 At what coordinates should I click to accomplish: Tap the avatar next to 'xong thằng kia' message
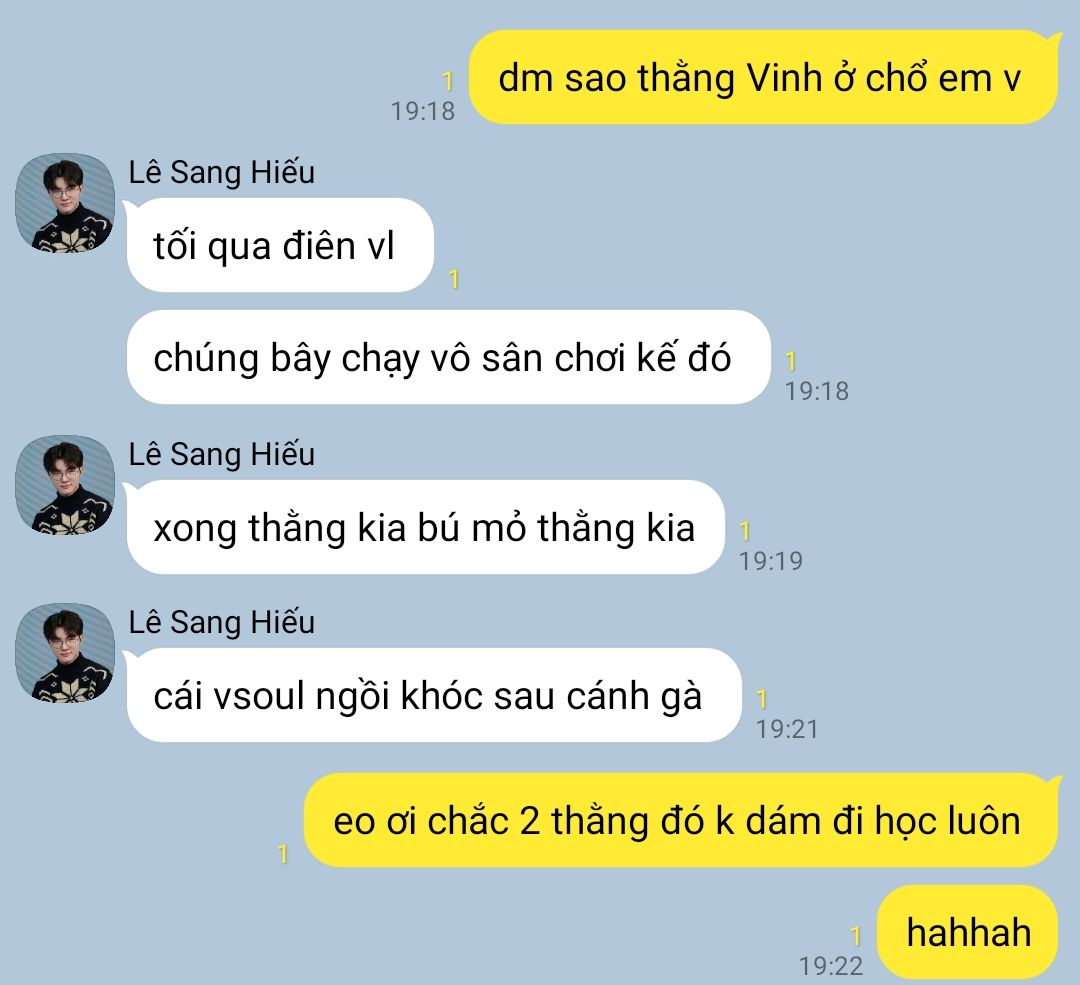click(65, 485)
